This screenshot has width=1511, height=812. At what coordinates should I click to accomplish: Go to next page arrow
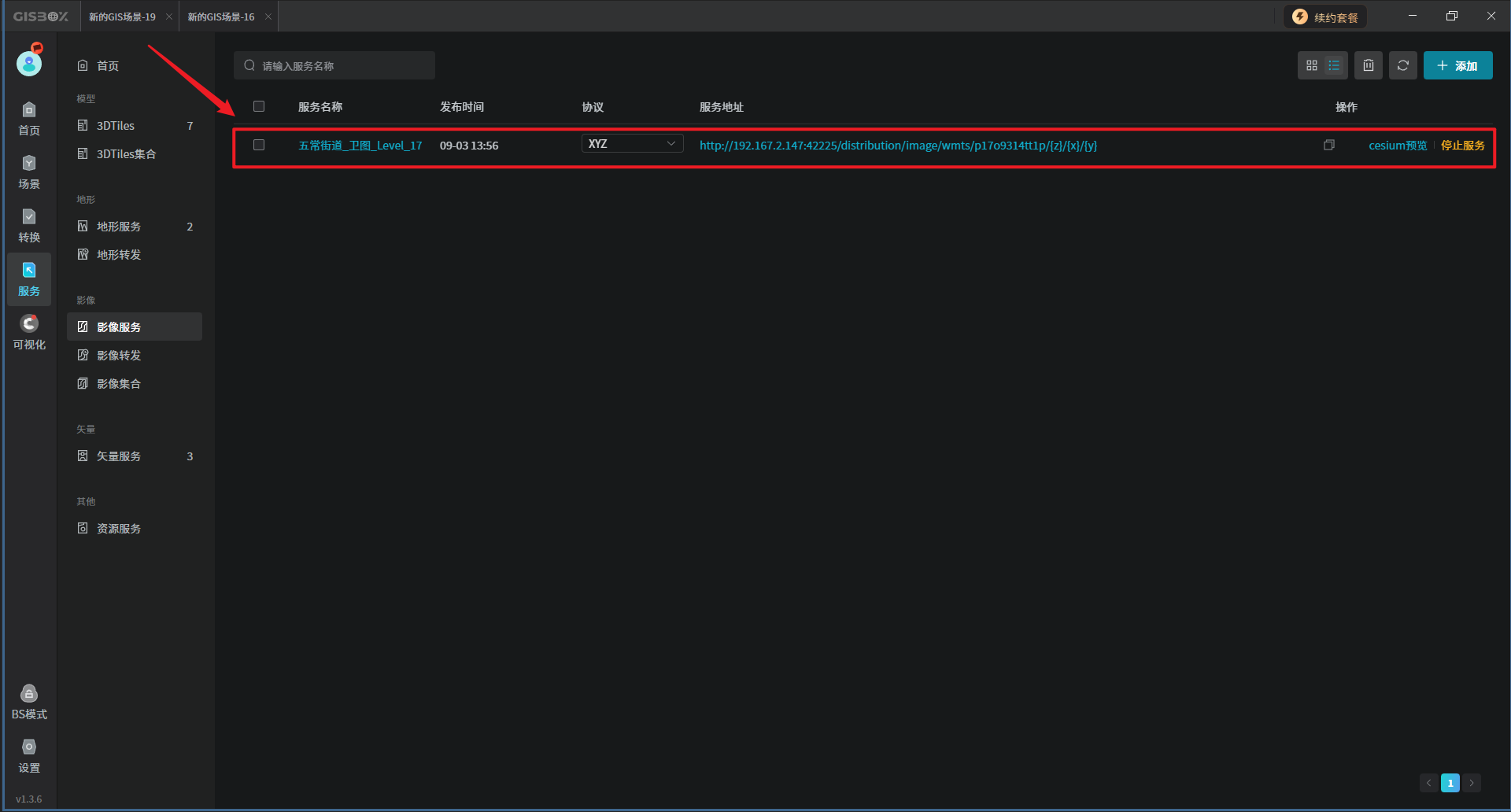click(x=1472, y=783)
